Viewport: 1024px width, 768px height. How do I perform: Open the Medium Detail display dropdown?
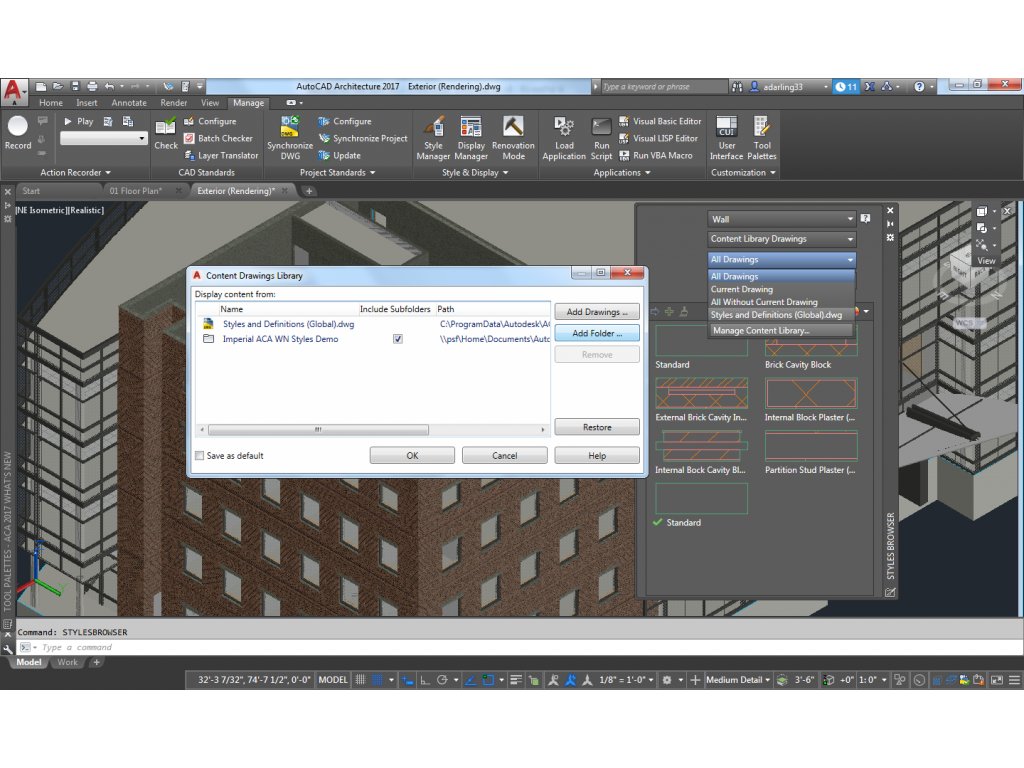point(738,680)
